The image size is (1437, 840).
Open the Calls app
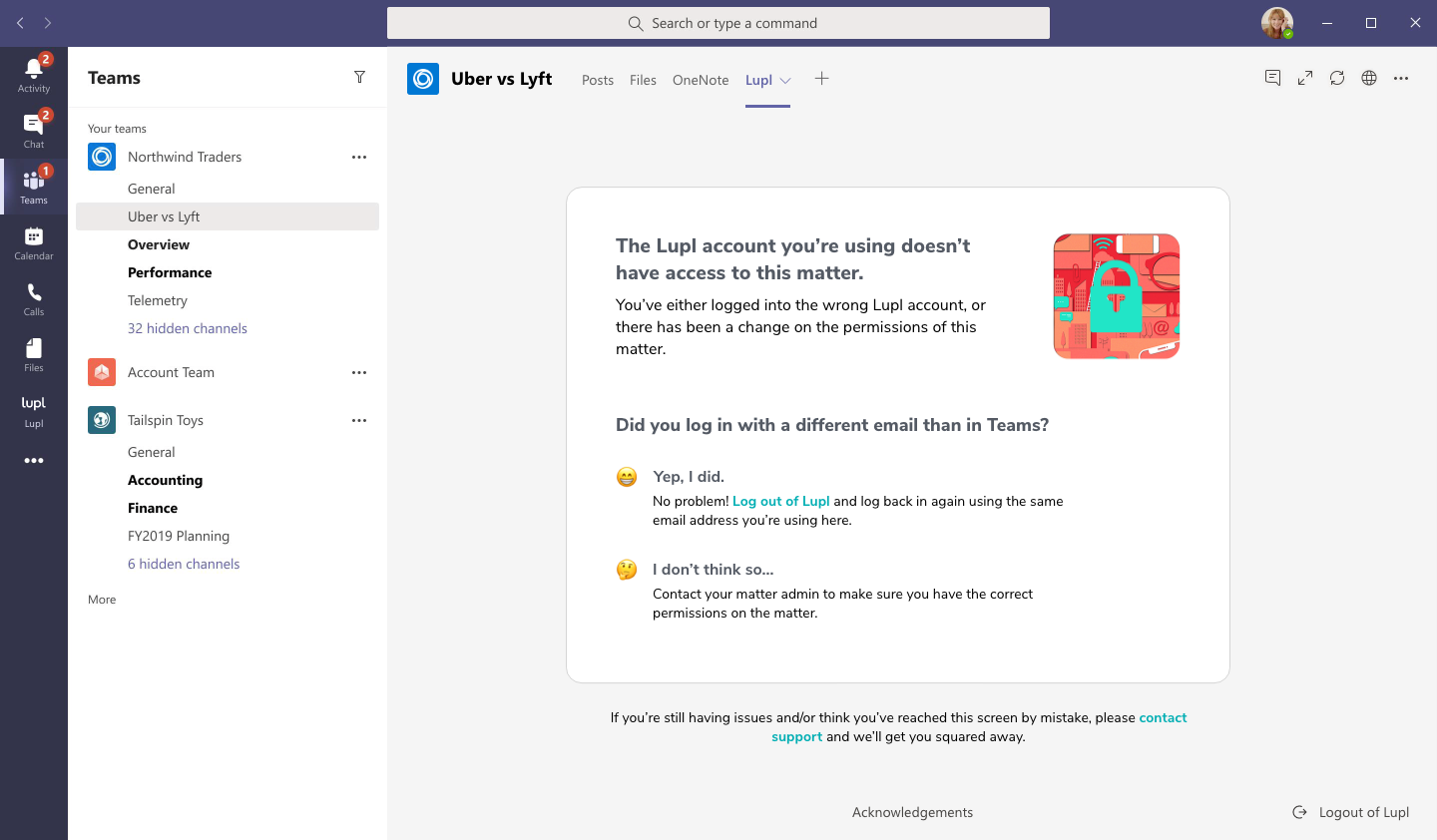tap(33, 297)
